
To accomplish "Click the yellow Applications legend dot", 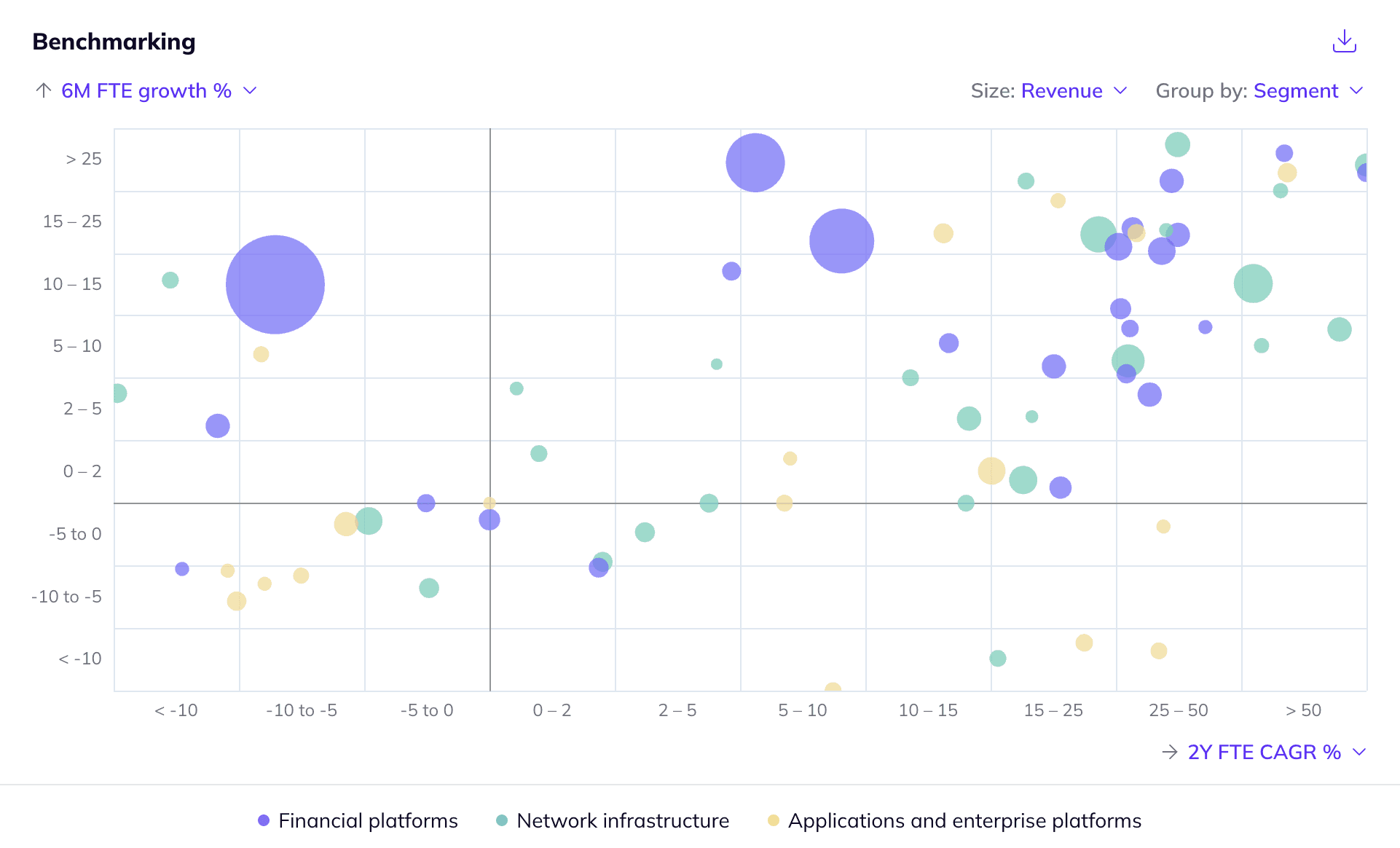I will click(774, 820).
